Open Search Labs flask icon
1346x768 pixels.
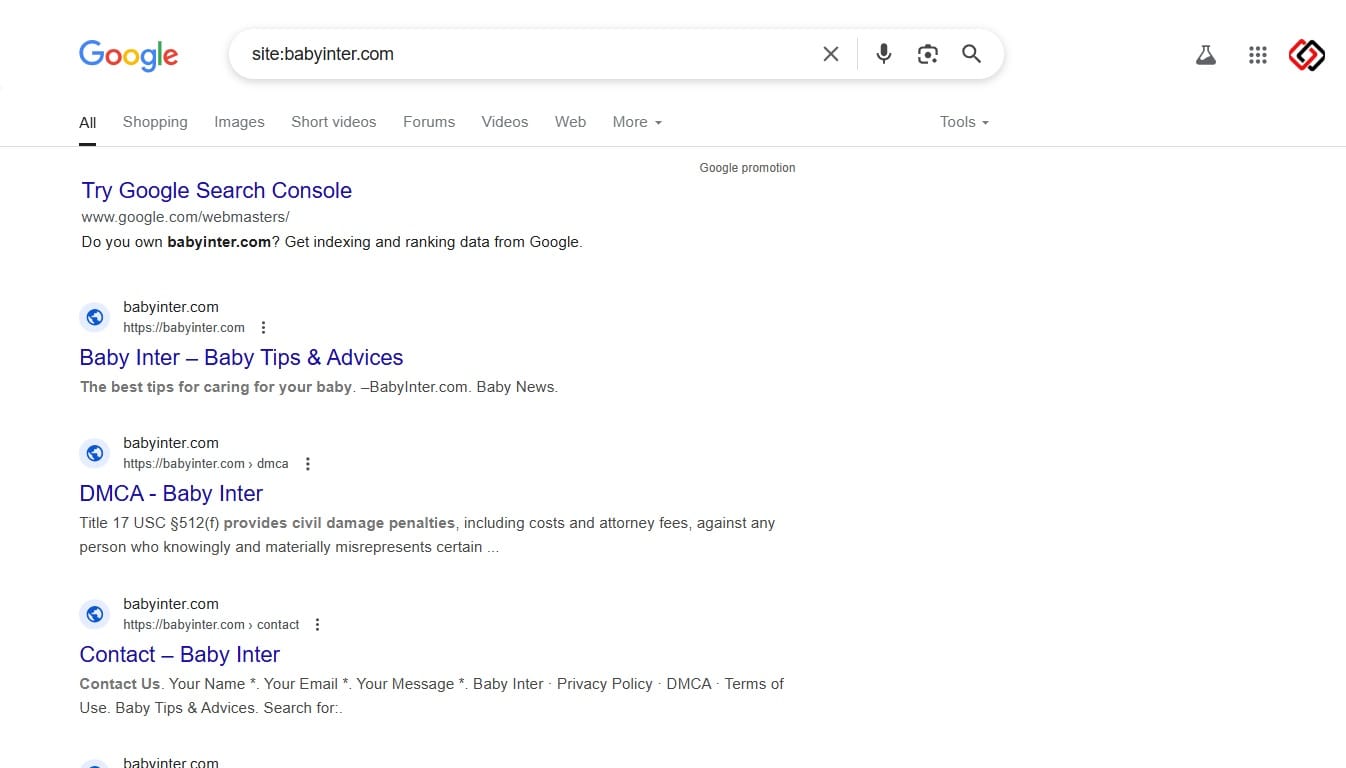pyautogui.click(x=1206, y=55)
